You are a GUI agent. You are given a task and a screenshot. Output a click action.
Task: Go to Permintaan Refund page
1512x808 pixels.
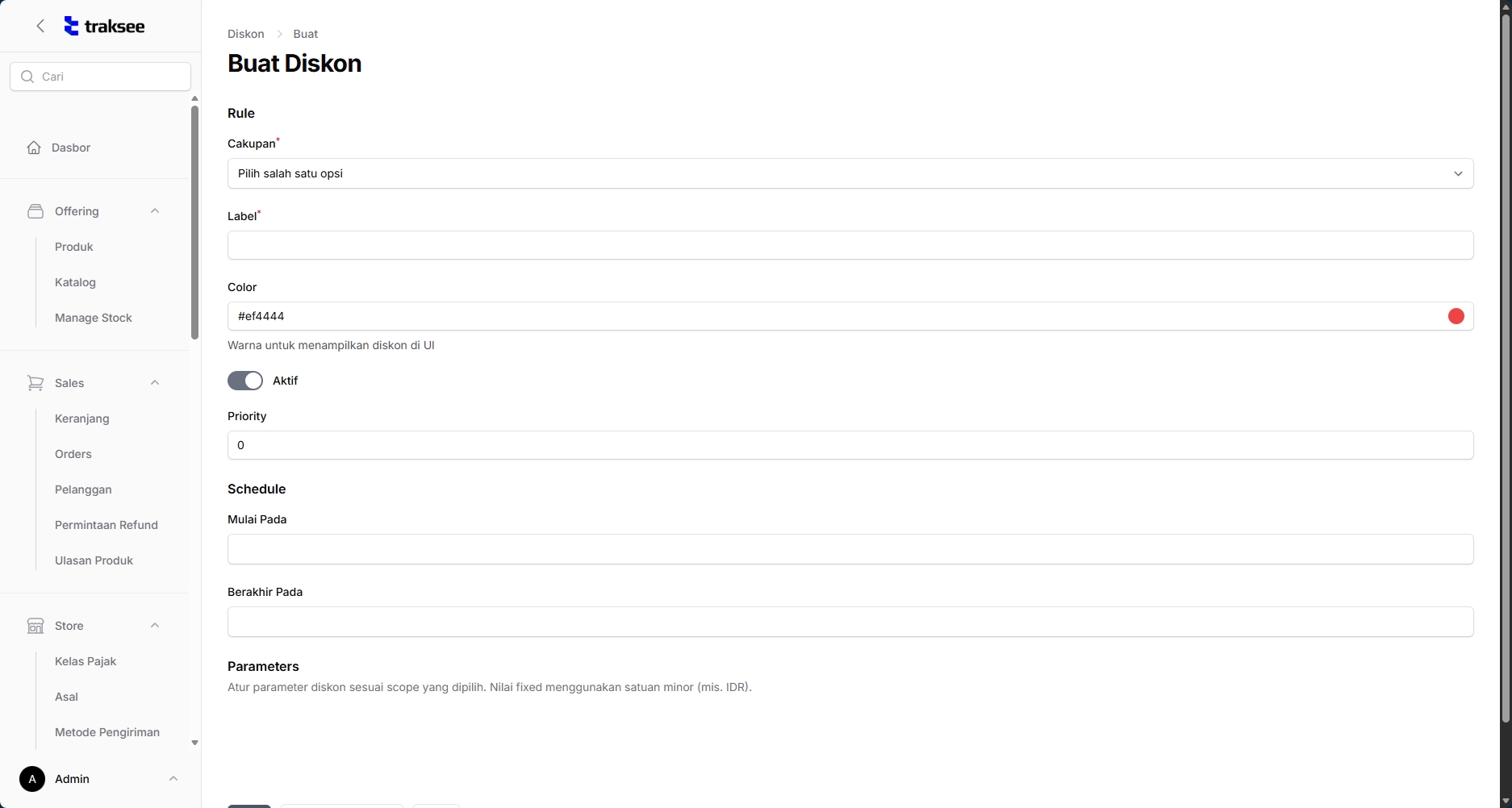pos(107,525)
